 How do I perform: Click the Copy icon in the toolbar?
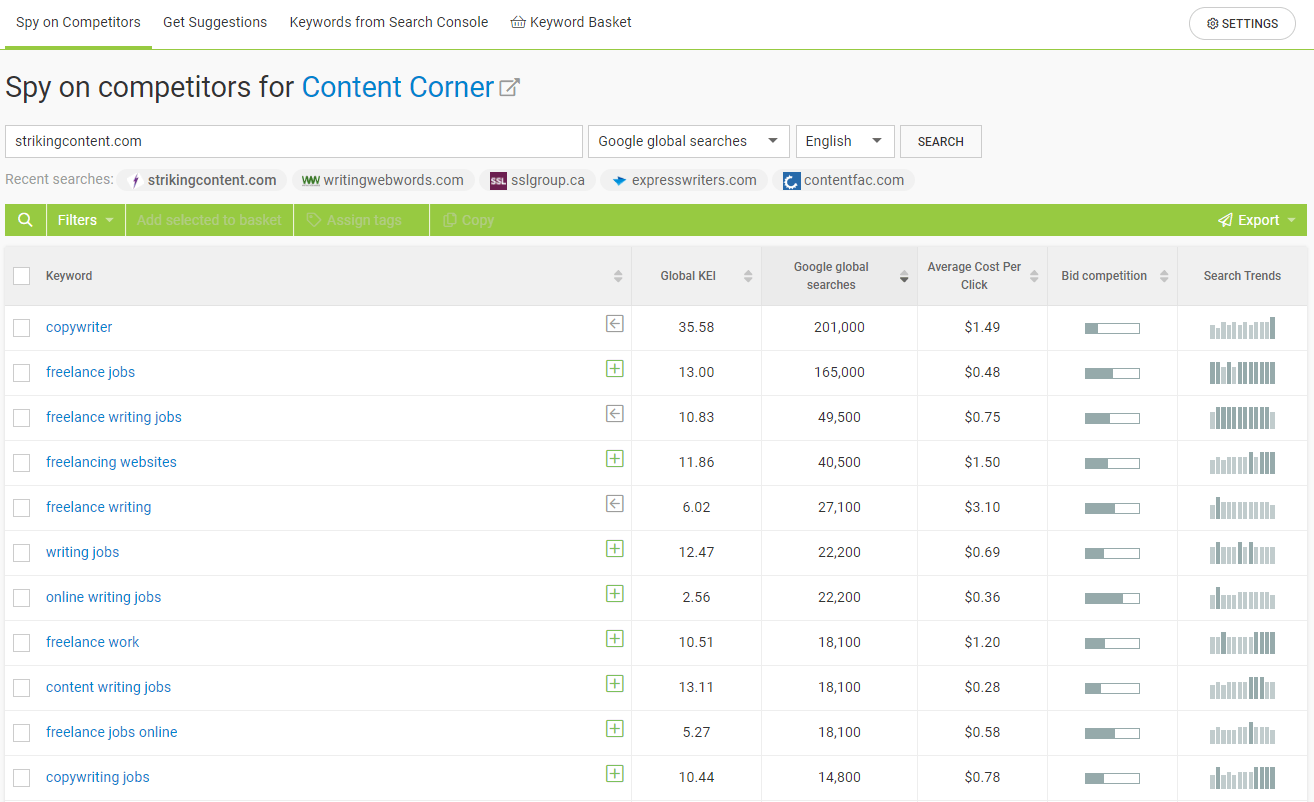451,219
